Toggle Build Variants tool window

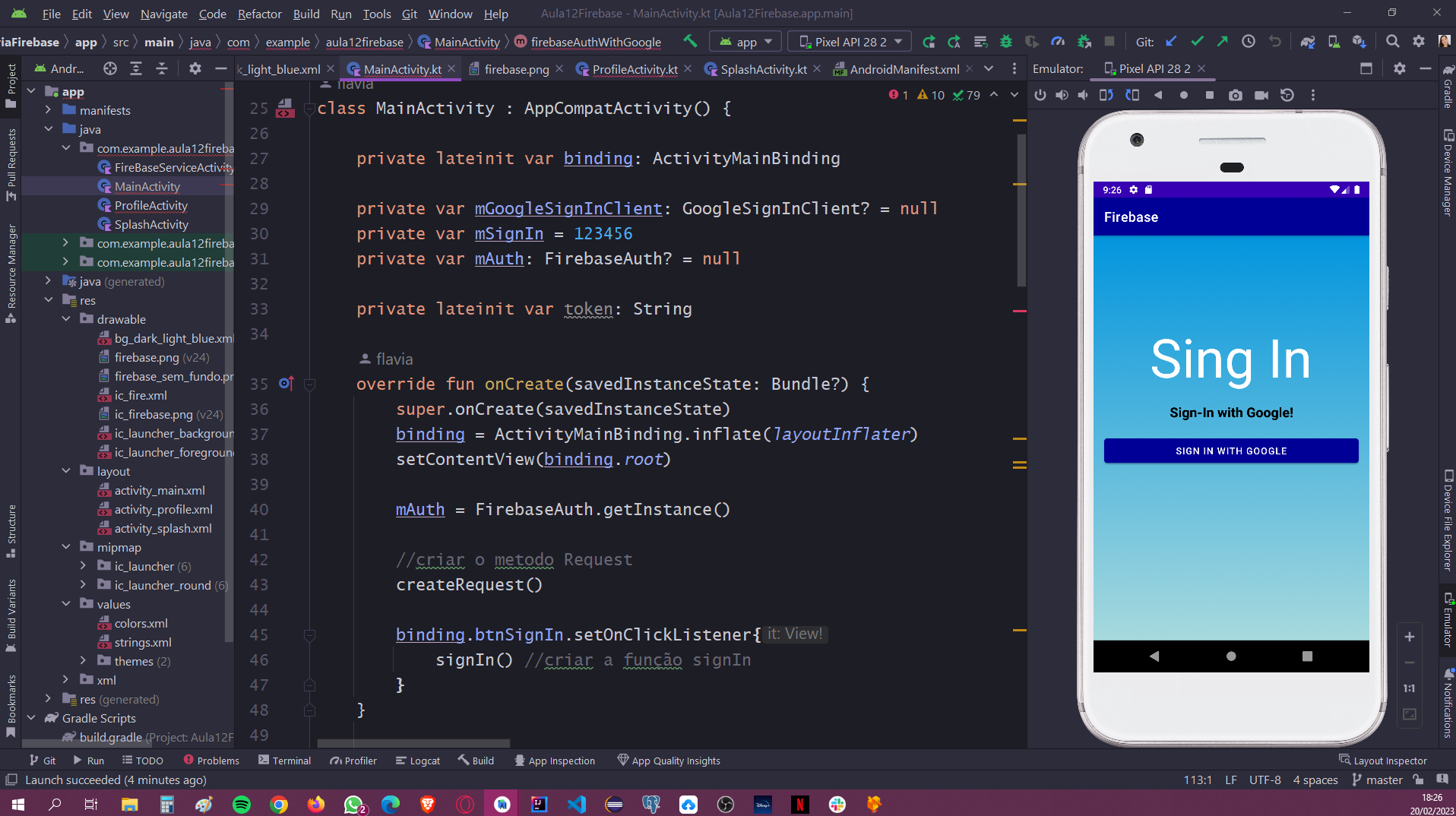point(11,615)
